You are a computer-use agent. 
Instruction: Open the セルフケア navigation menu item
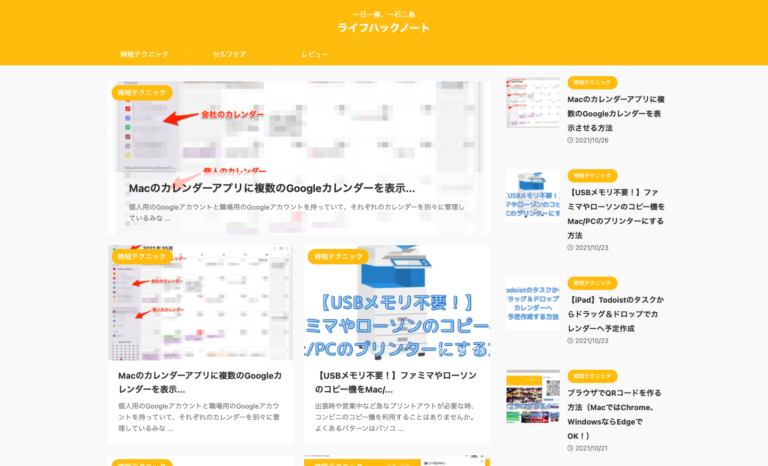pos(229,54)
